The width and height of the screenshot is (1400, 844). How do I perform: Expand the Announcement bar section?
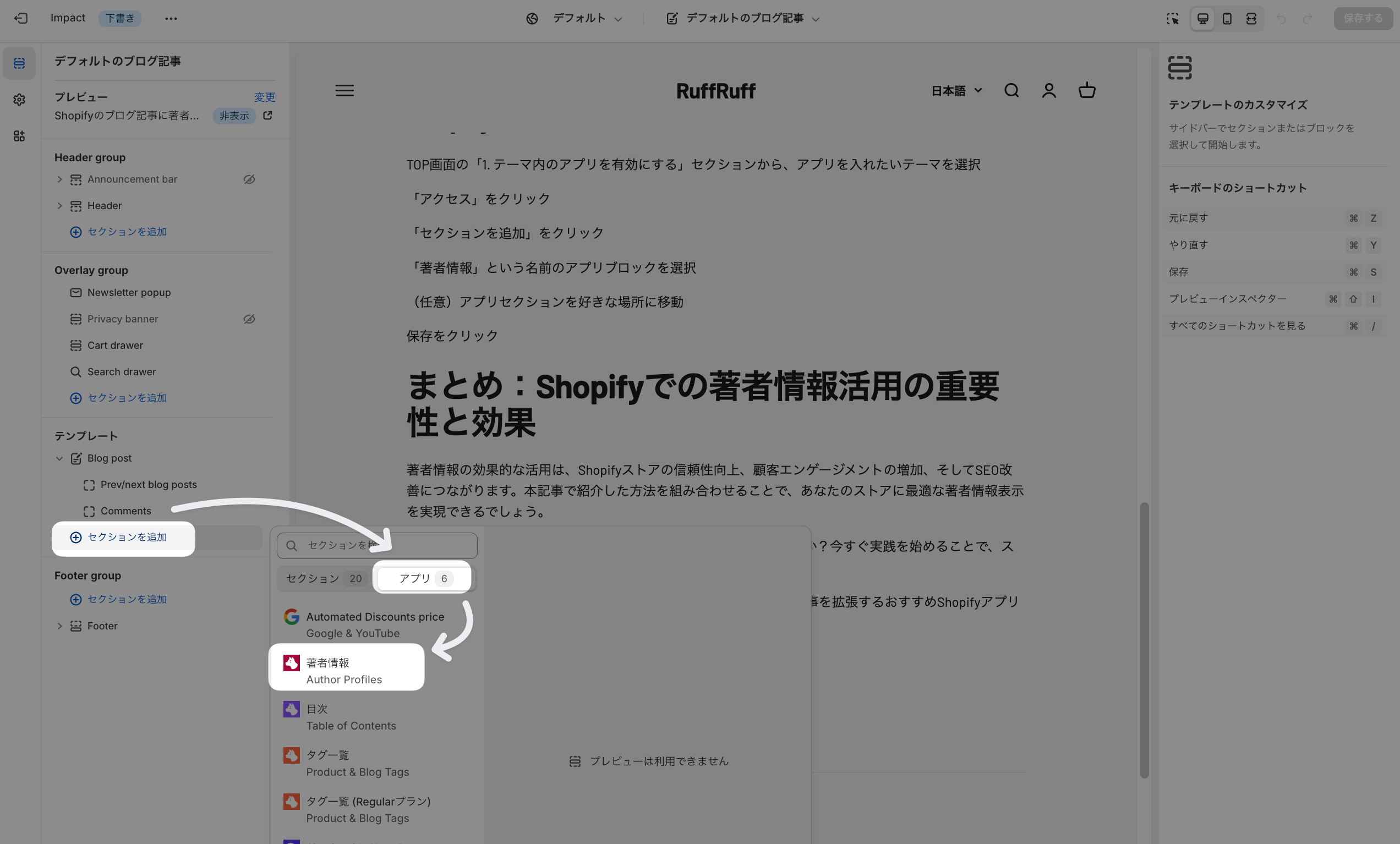tap(59, 179)
